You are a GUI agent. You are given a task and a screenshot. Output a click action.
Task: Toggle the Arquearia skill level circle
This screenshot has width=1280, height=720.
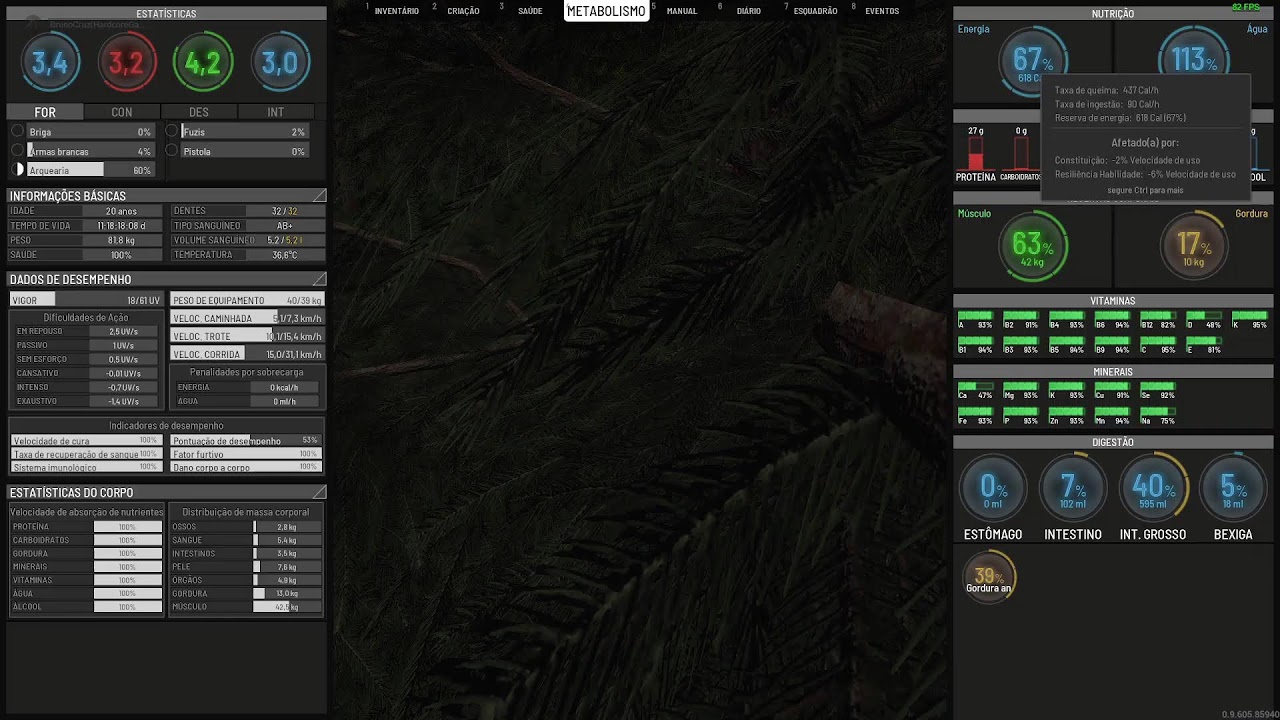[17, 170]
